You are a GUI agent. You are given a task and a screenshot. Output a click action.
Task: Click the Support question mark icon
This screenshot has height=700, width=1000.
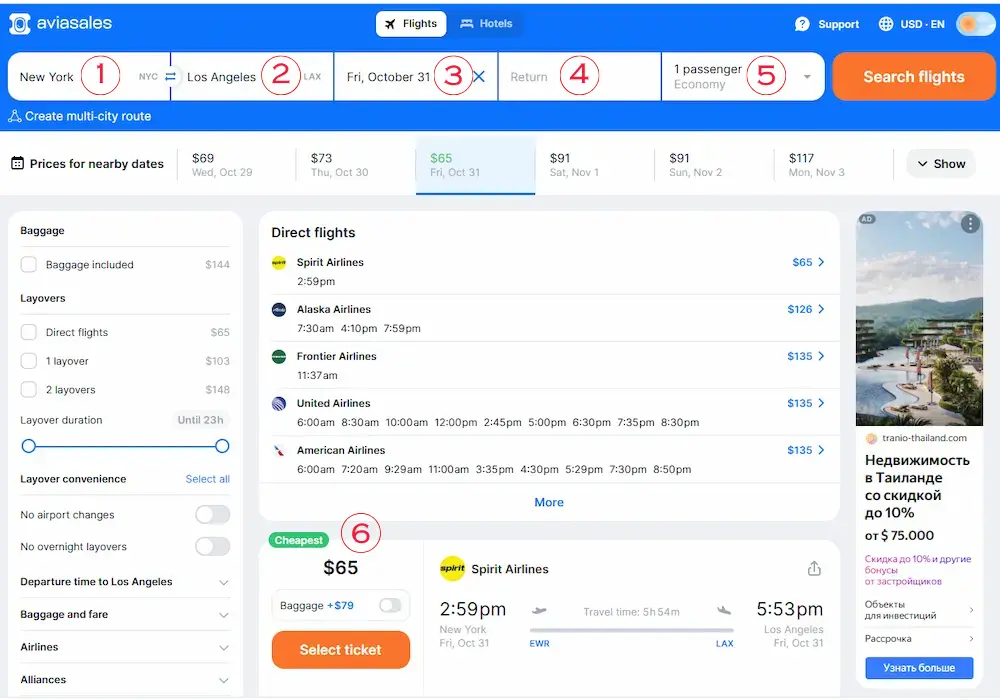(x=802, y=24)
